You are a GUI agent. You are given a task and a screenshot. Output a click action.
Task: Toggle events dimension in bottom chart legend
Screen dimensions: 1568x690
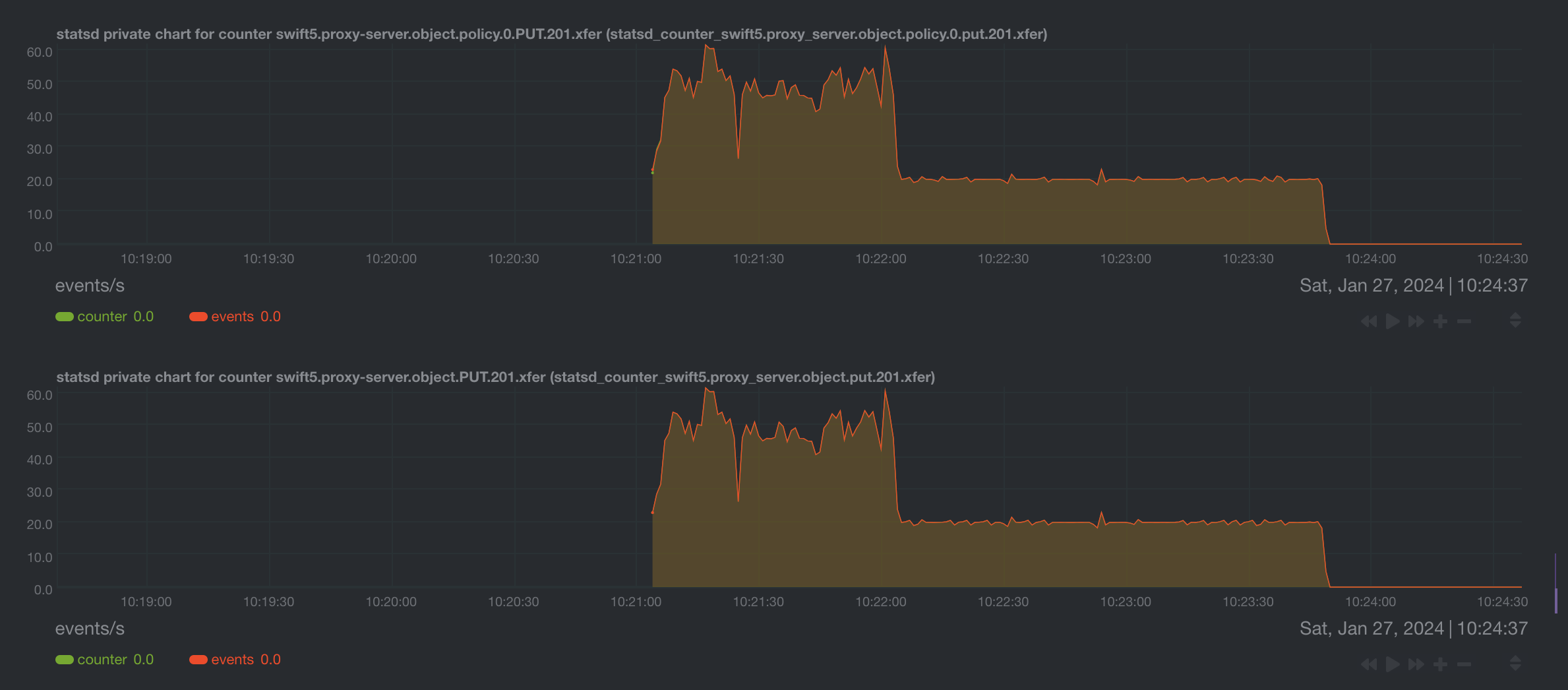coord(235,660)
